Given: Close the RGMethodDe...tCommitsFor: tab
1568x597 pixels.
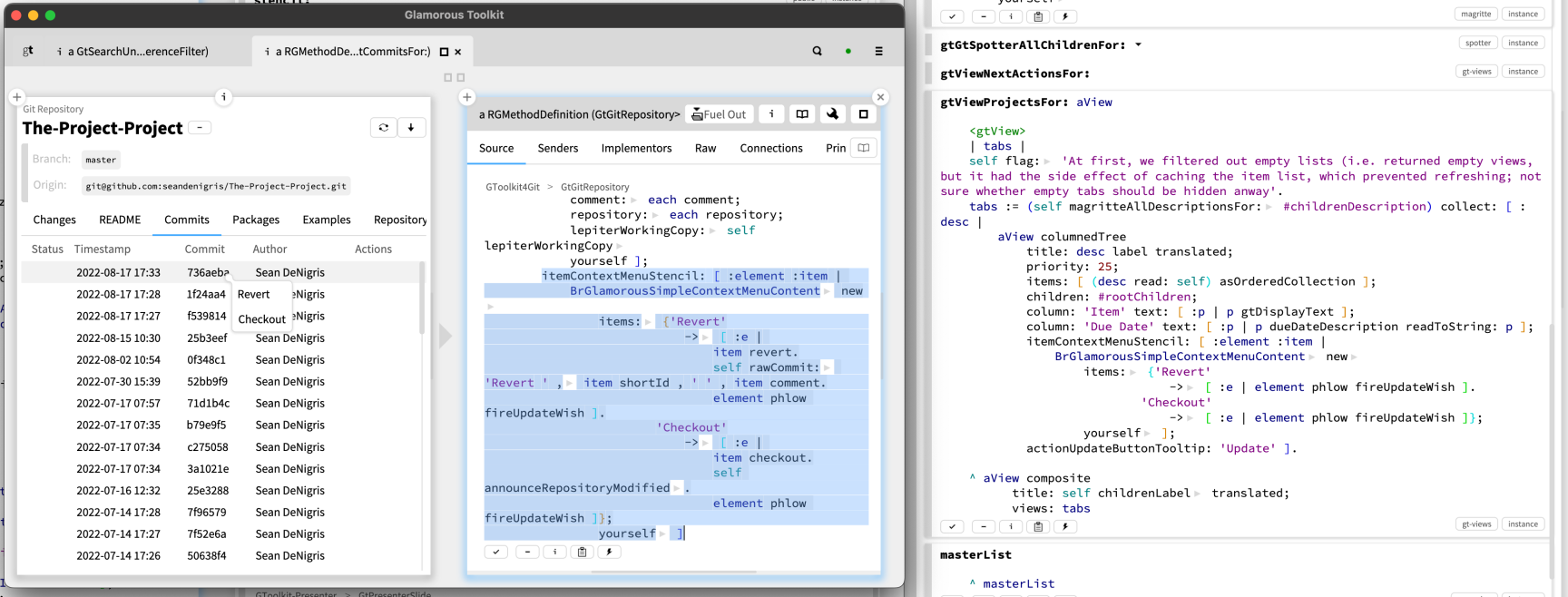Looking at the screenshot, I should pyautogui.click(x=458, y=52).
